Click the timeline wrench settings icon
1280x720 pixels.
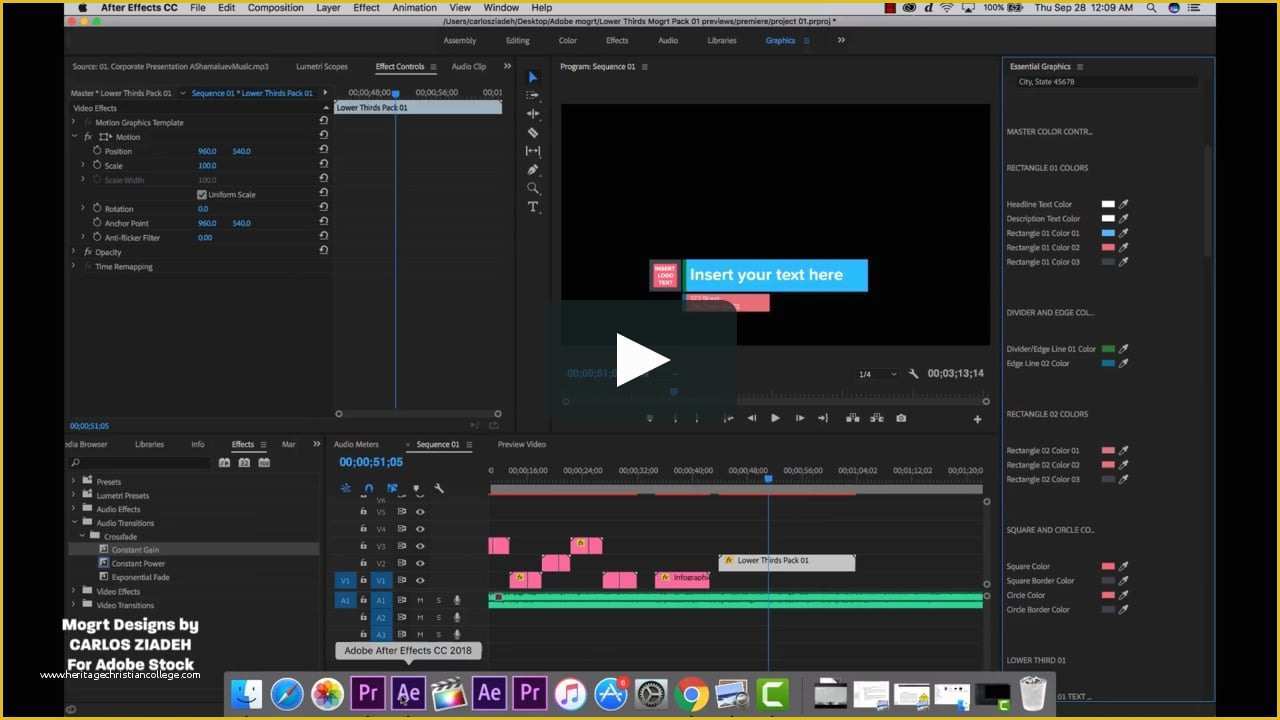pos(439,489)
